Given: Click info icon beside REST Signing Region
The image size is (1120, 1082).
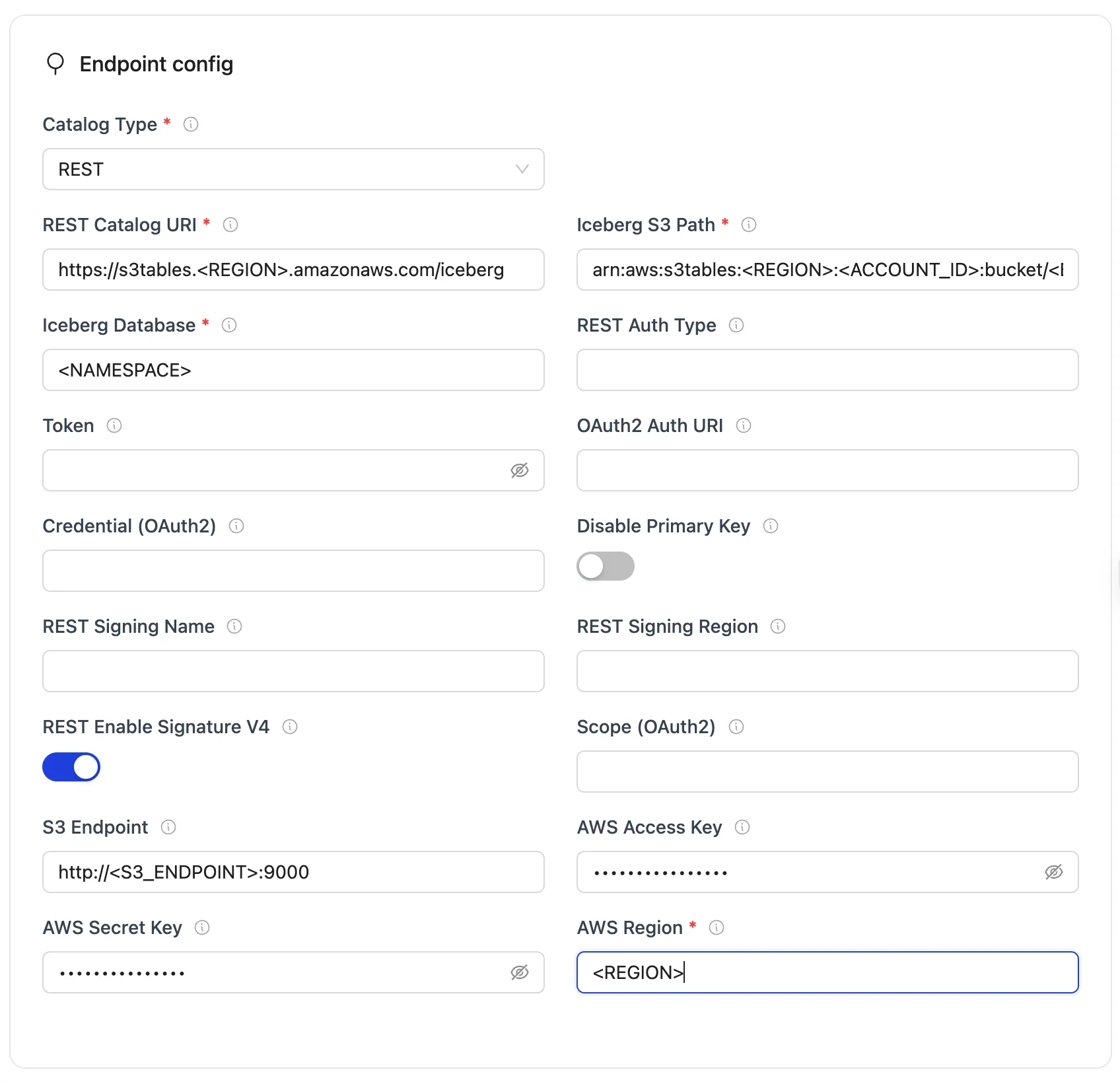Looking at the screenshot, I should [778, 626].
